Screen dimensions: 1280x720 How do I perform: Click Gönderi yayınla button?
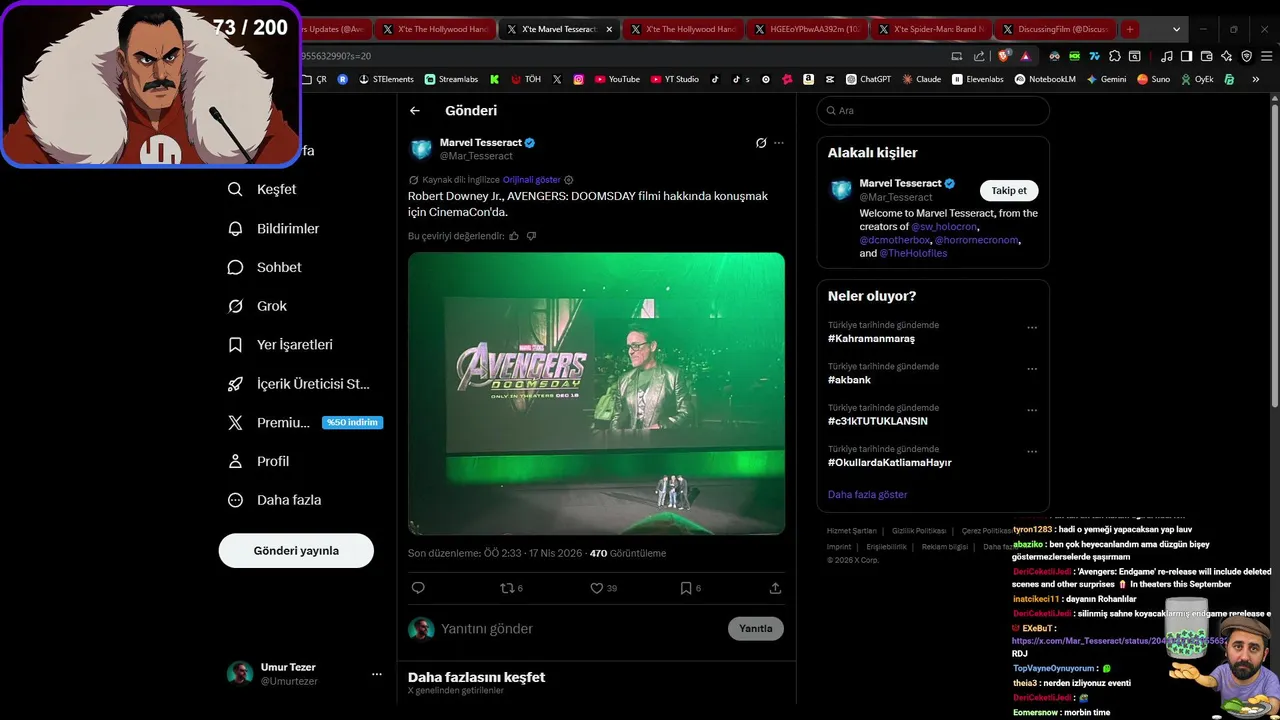(x=296, y=551)
